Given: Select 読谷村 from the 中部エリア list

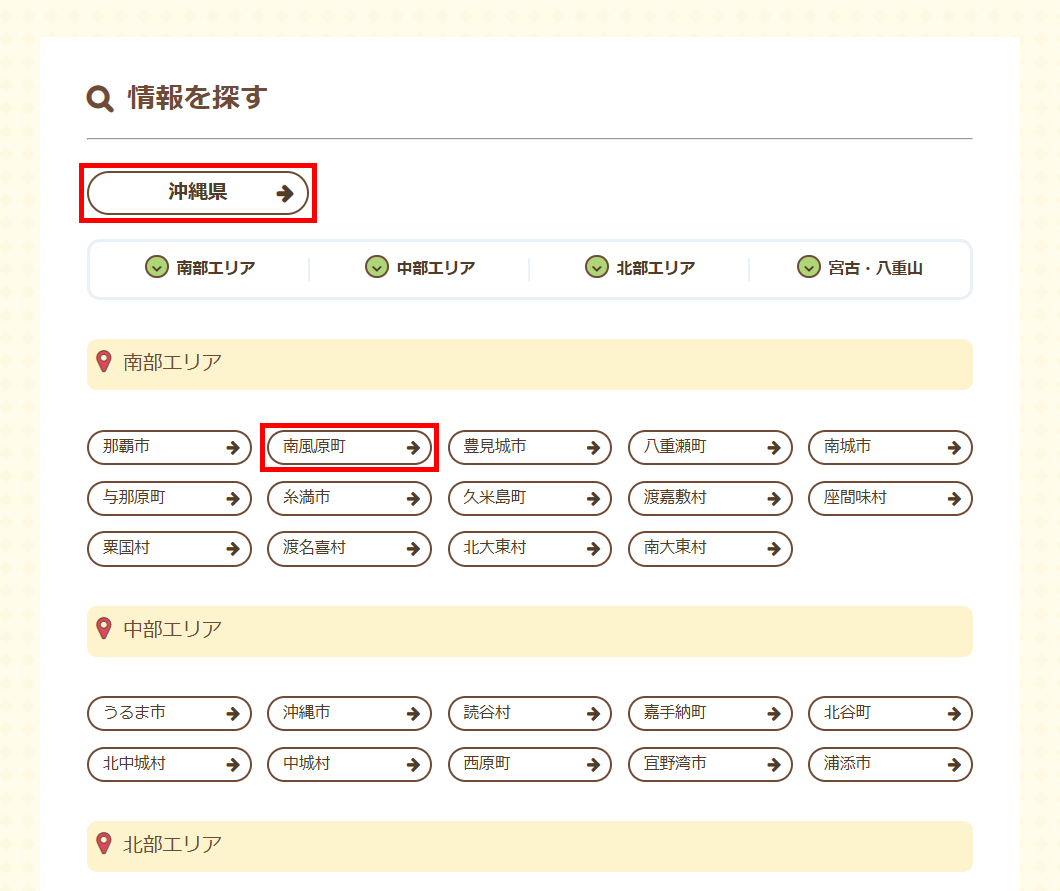Looking at the screenshot, I should click(529, 713).
